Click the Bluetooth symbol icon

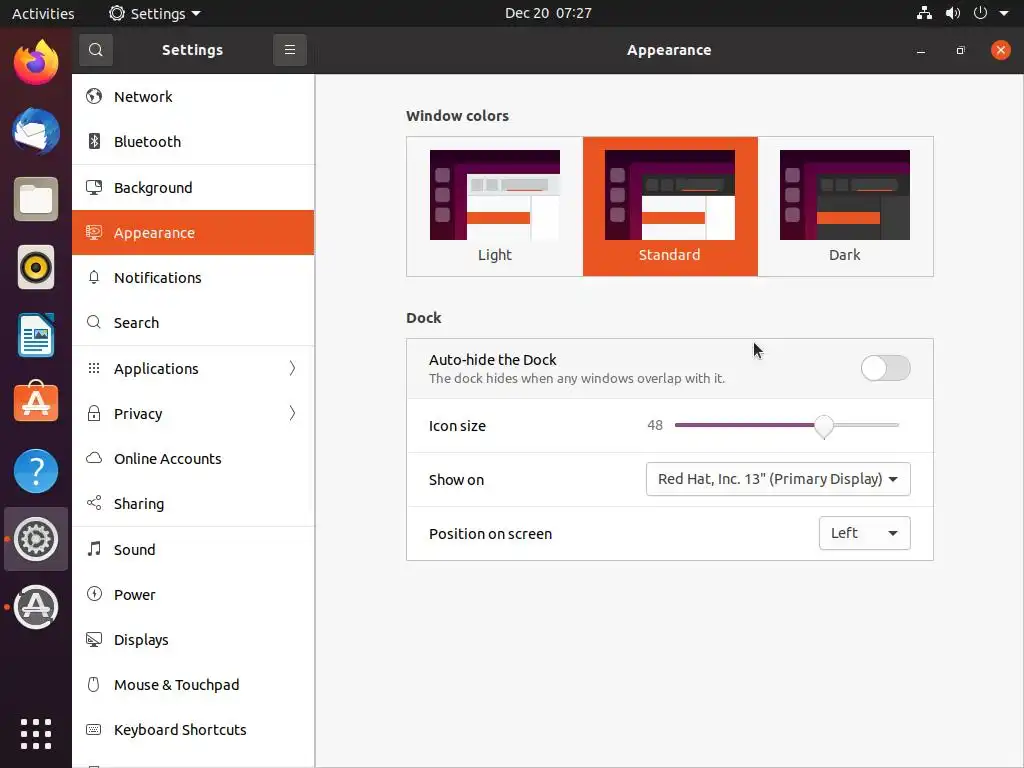click(x=94, y=142)
